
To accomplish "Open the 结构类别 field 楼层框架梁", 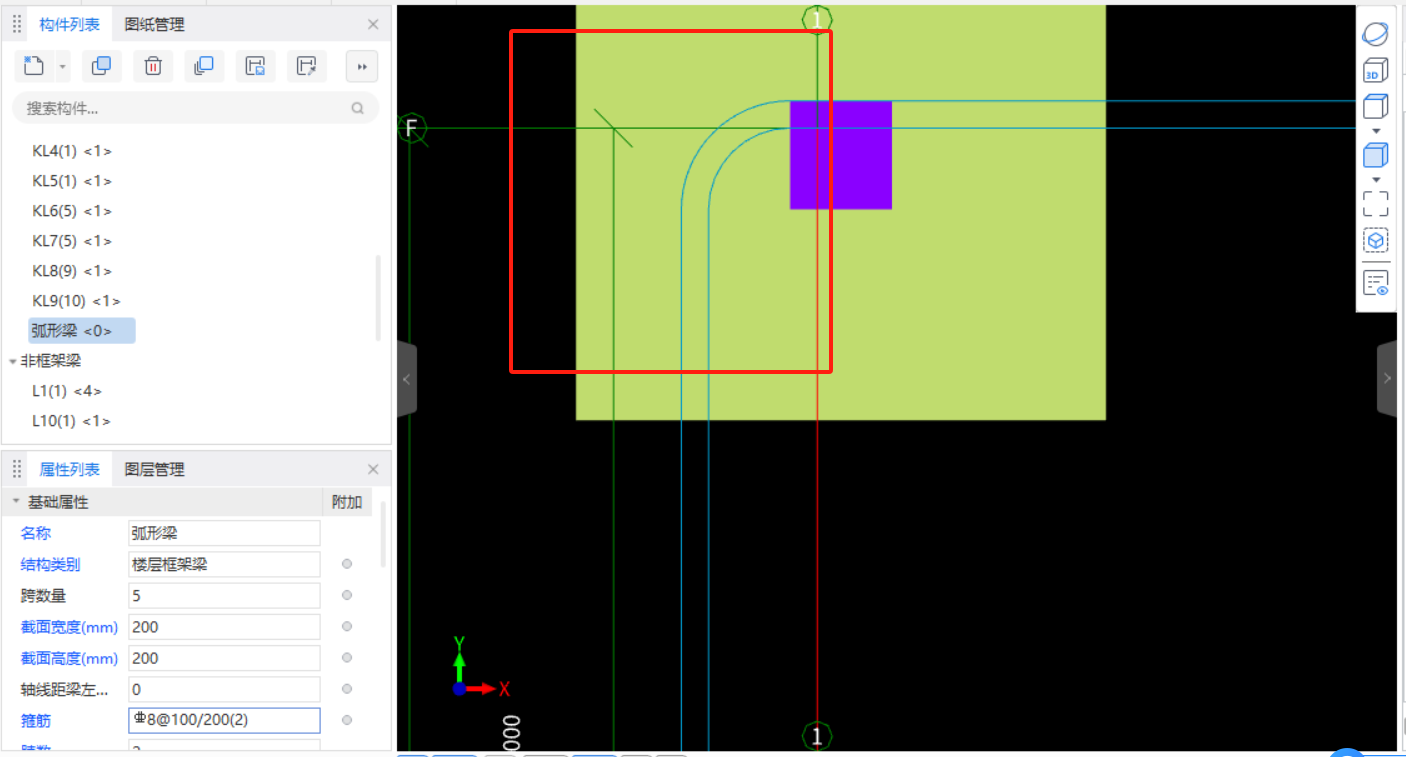I will pos(224,564).
